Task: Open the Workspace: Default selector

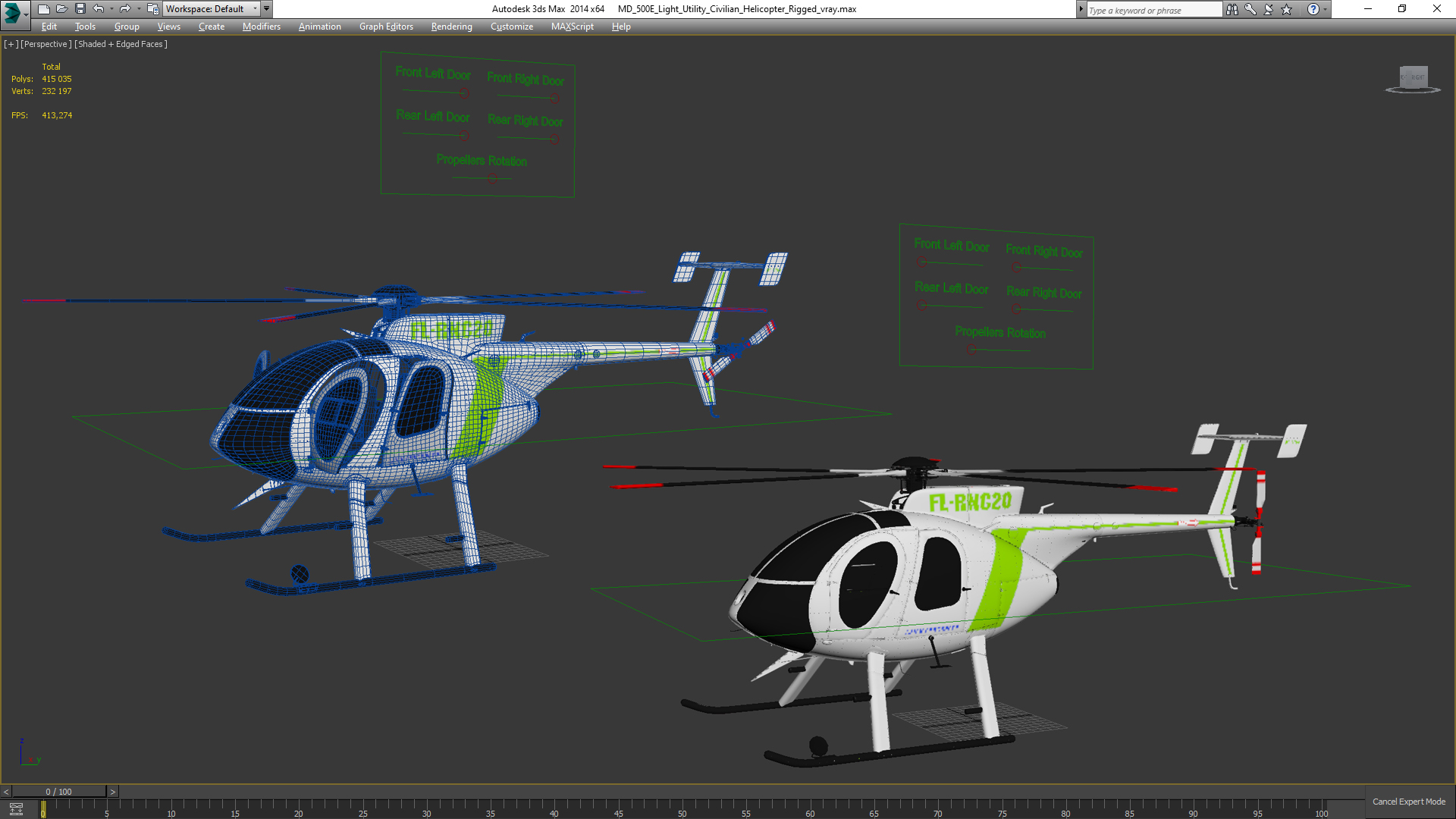Action: click(212, 9)
